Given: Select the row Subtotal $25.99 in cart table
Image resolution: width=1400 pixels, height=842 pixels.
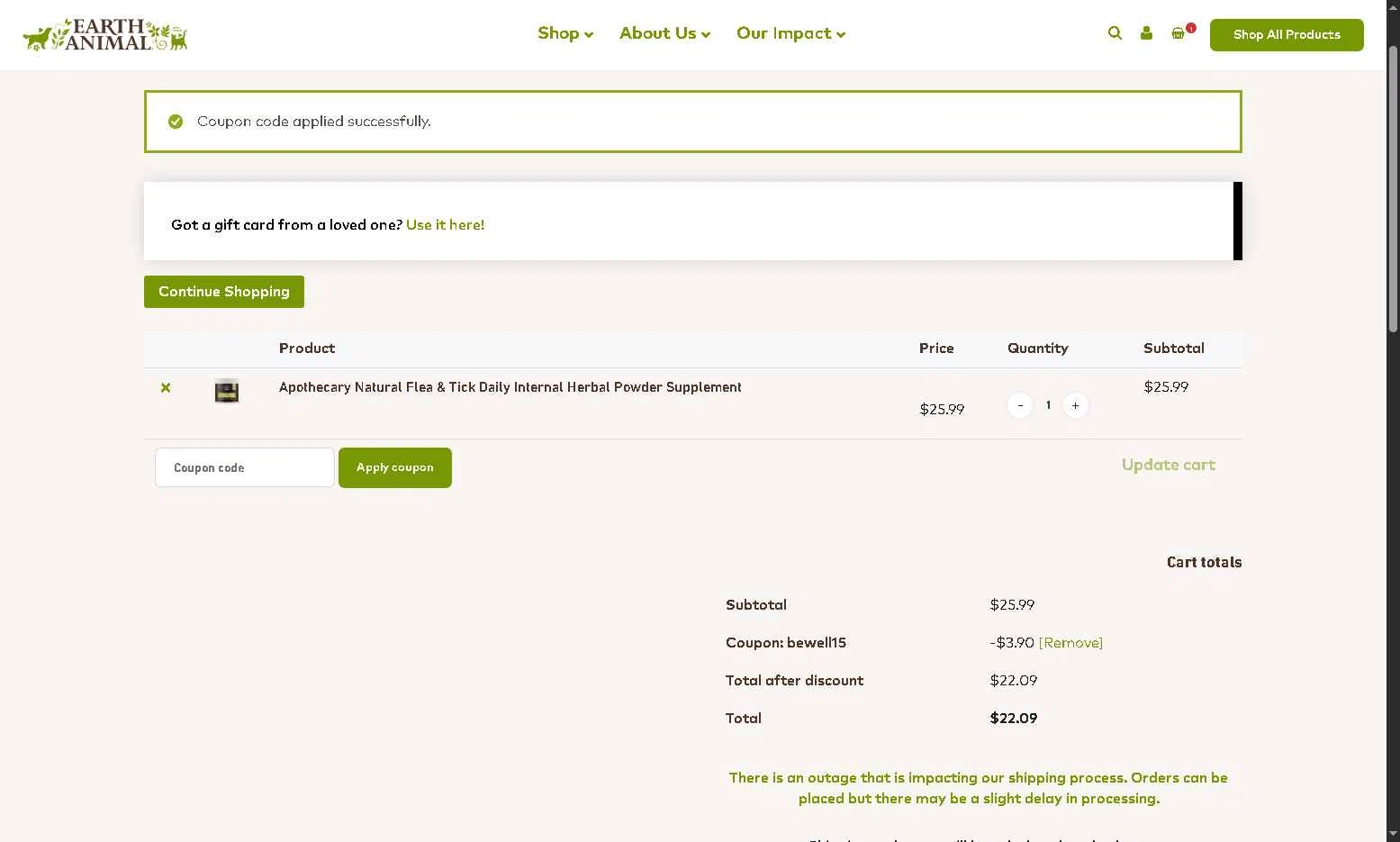Looking at the screenshot, I should (x=1166, y=387).
